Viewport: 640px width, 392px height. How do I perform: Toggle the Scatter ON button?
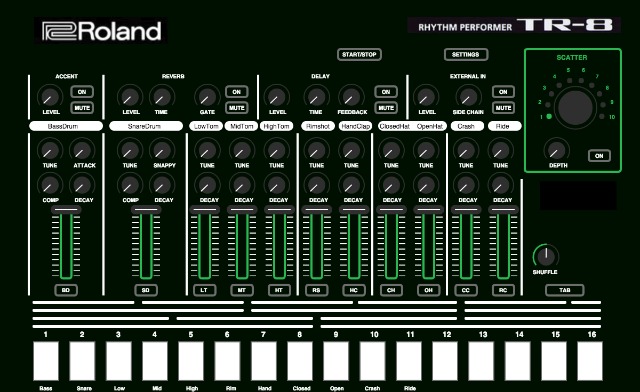pyautogui.click(x=599, y=156)
